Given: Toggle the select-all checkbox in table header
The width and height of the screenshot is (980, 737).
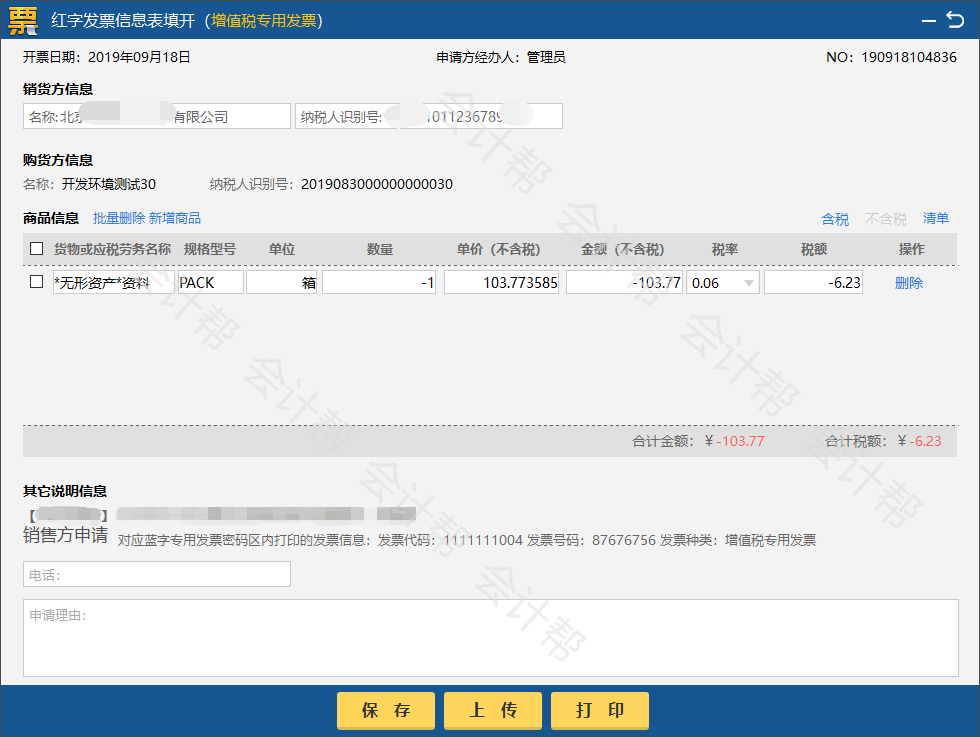Looking at the screenshot, I should (37, 249).
